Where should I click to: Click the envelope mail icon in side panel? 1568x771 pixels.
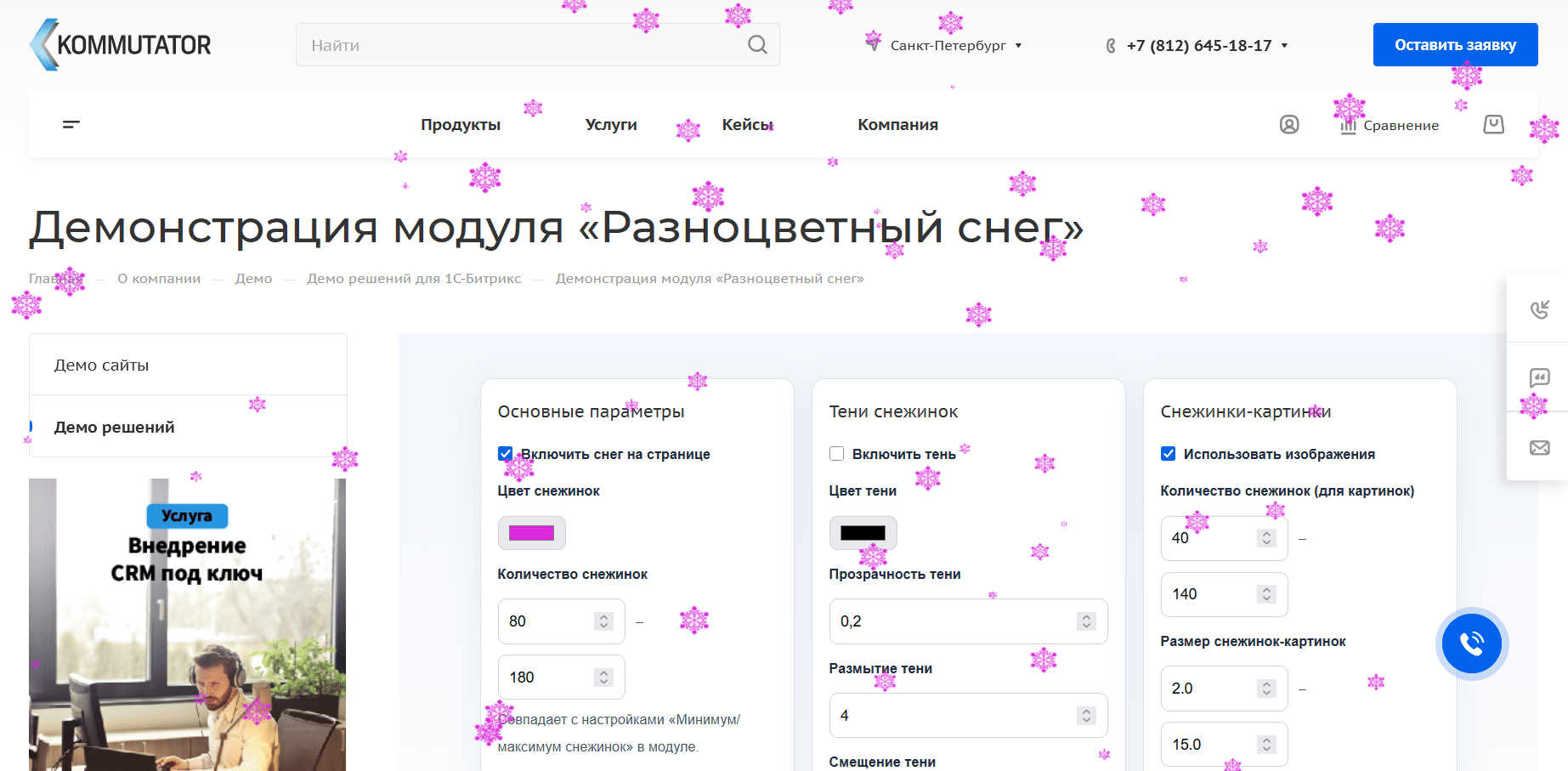point(1539,447)
